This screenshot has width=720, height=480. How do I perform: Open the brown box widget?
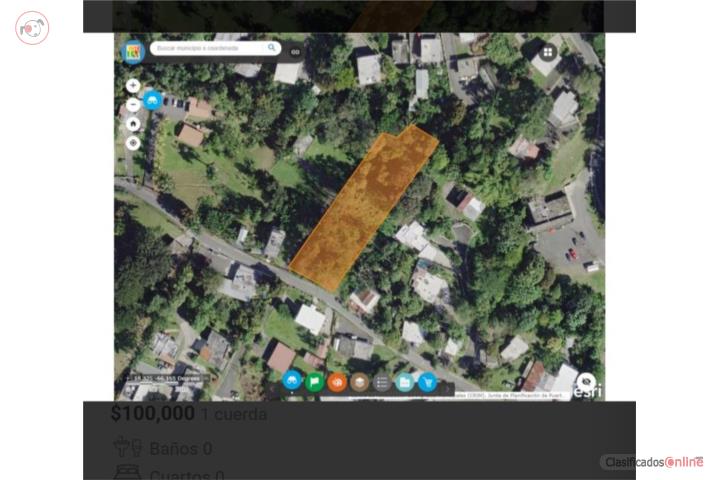click(360, 382)
